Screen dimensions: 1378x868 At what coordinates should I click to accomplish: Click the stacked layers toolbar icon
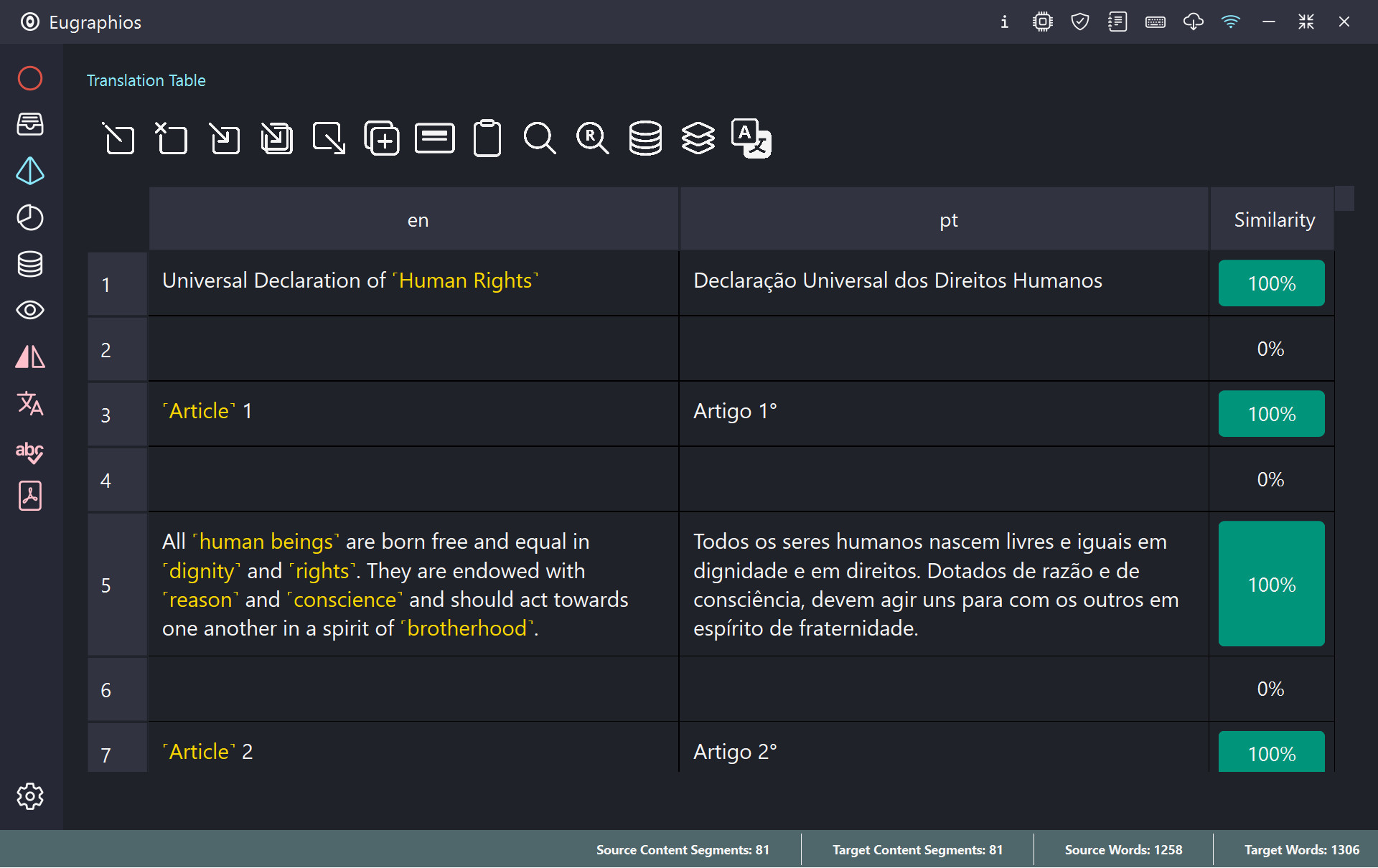click(x=698, y=138)
